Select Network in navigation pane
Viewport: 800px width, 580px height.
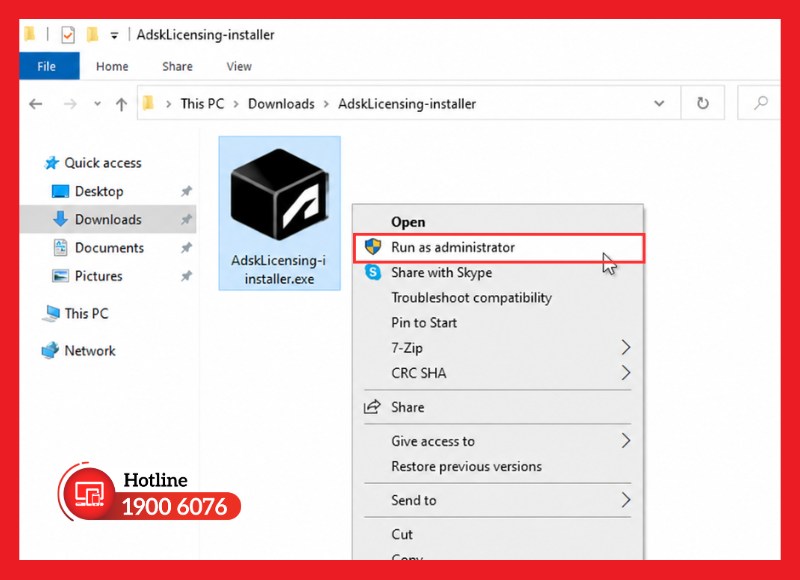tap(89, 350)
